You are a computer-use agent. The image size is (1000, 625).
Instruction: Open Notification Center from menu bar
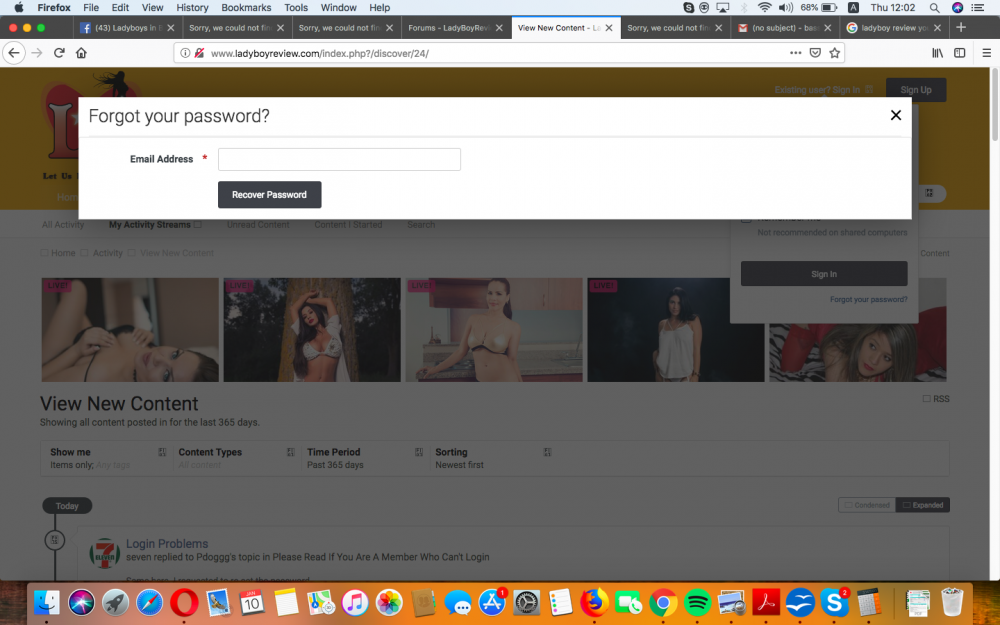click(x=977, y=8)
